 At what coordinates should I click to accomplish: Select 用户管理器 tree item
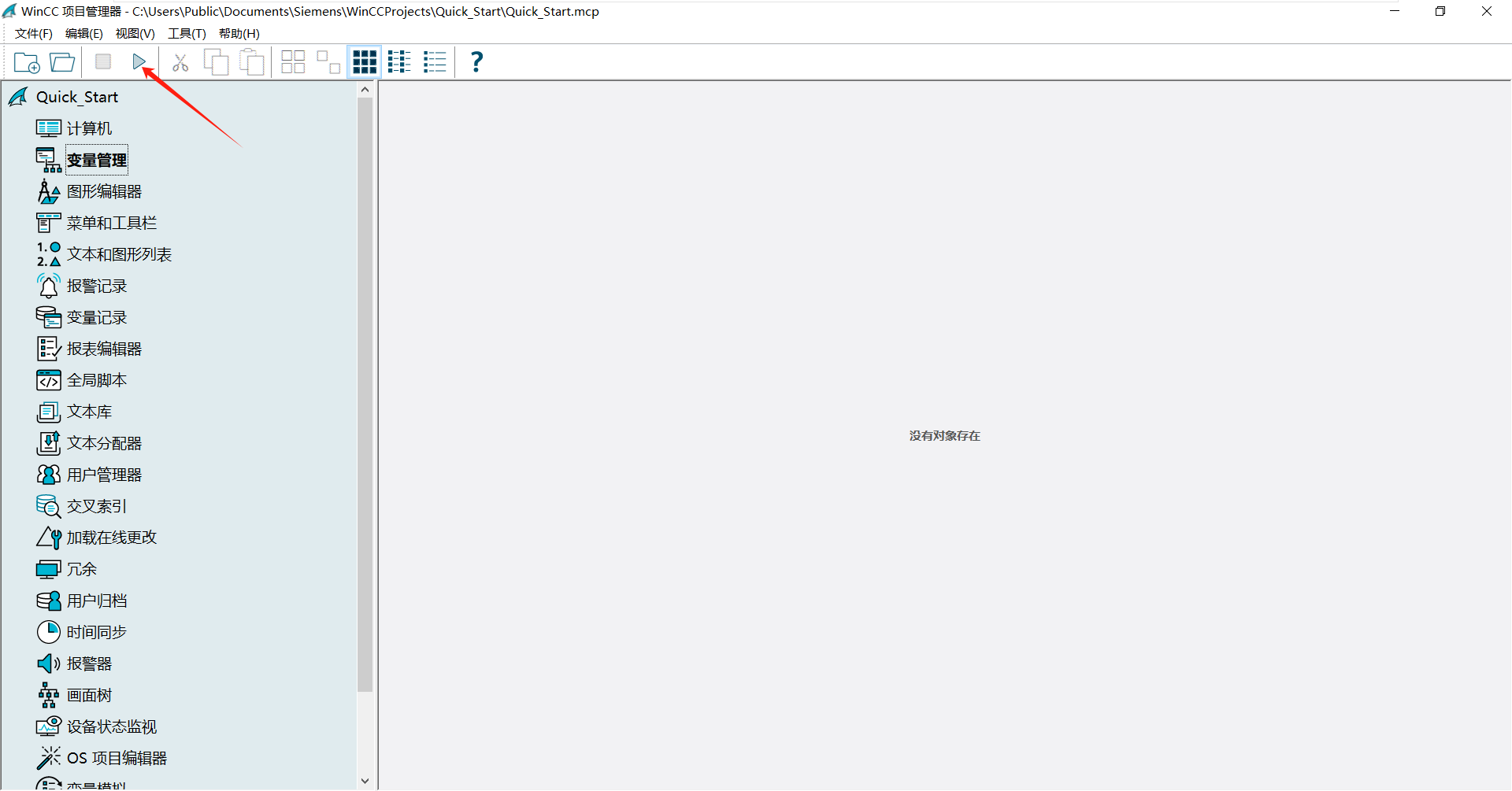point(105,475)
